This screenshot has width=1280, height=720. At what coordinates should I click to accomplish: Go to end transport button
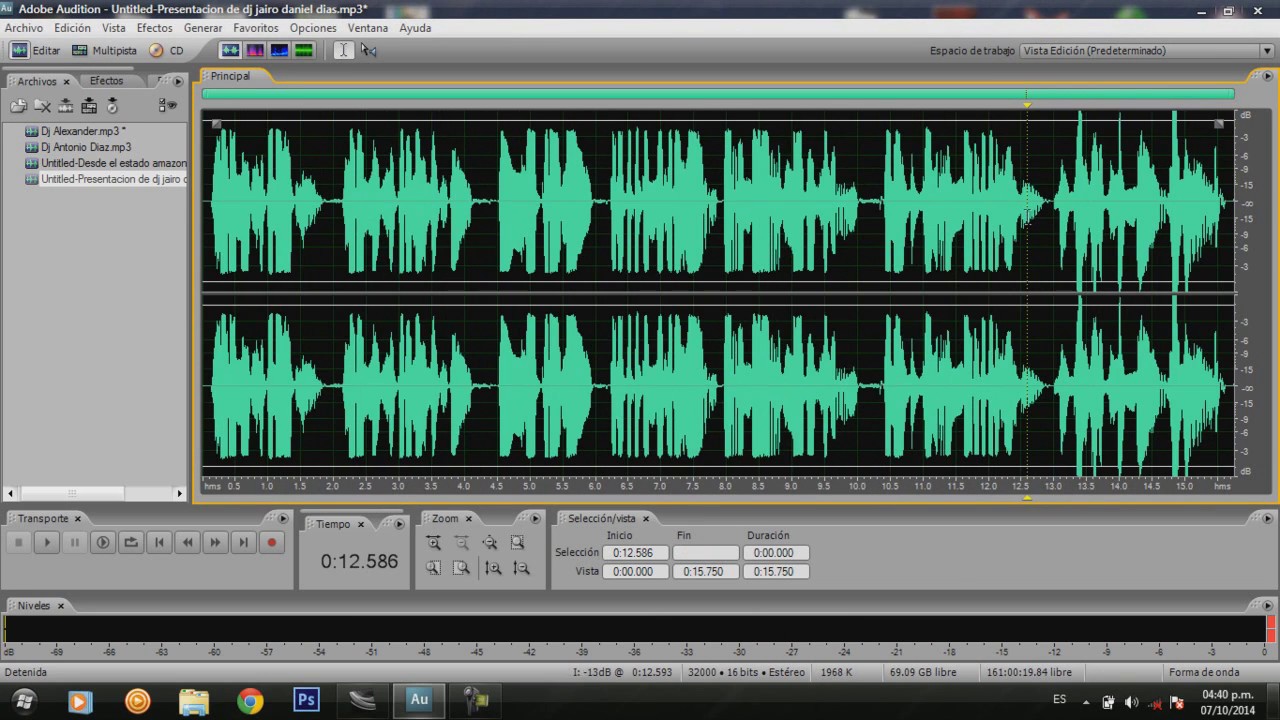point(242,542)
